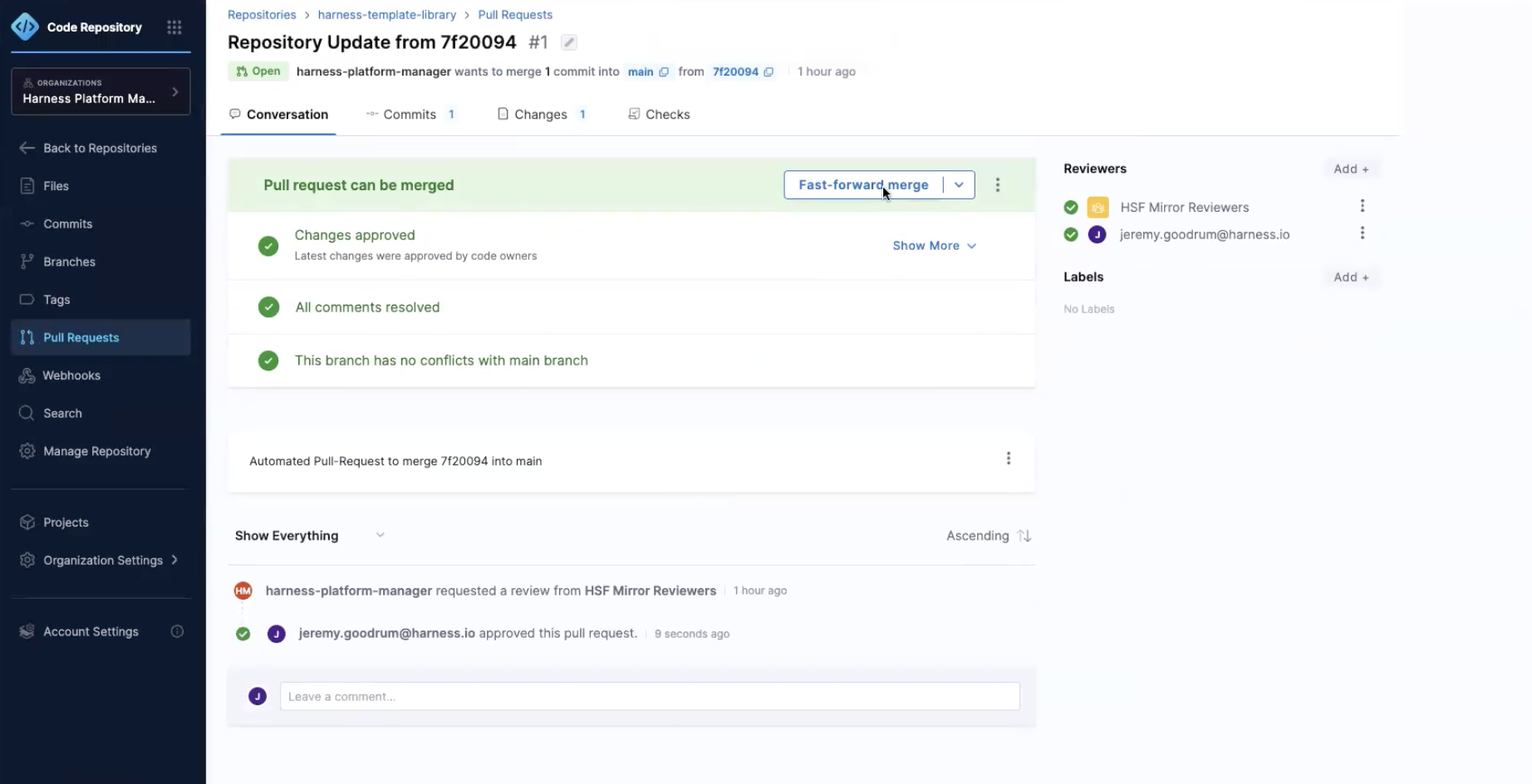Add a reviewer with Add + button
This screenshot has height=784, width=1532.
point(1350,169)
